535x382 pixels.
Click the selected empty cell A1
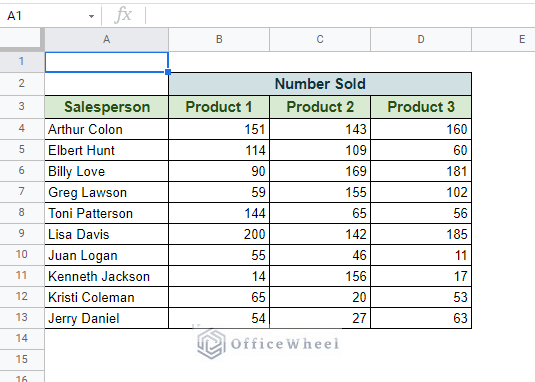(x=106, y=62)
